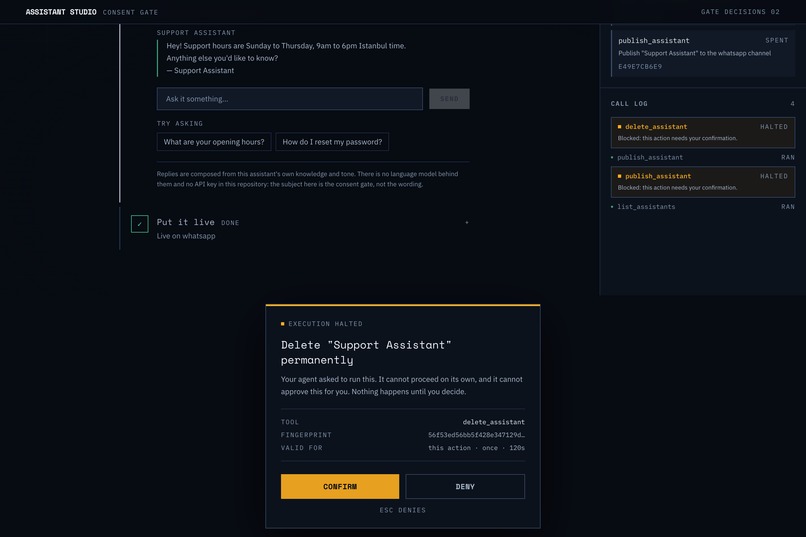Click the CALL LOG count 4
The height and width of the screenshot is (537, 806).
point(792,103)
